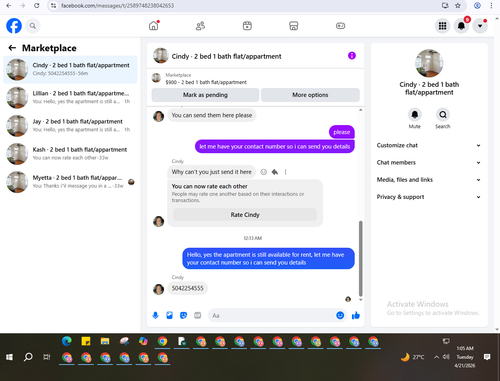Mute the conversation with bell icon
The height and width of the screenshot is (381, 500).
[415, 115]
